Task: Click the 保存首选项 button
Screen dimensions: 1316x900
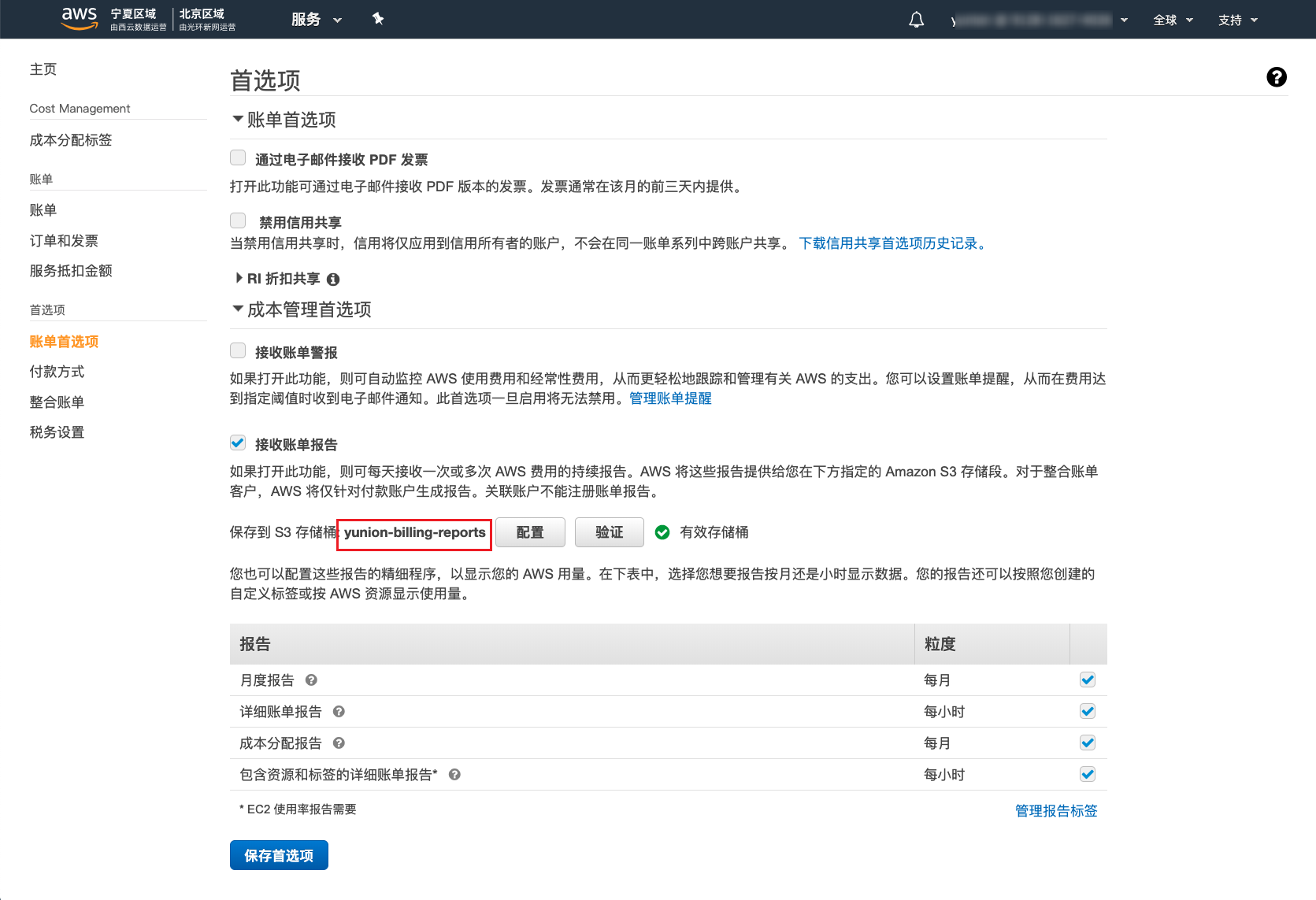Action: (x=279, y=855)
